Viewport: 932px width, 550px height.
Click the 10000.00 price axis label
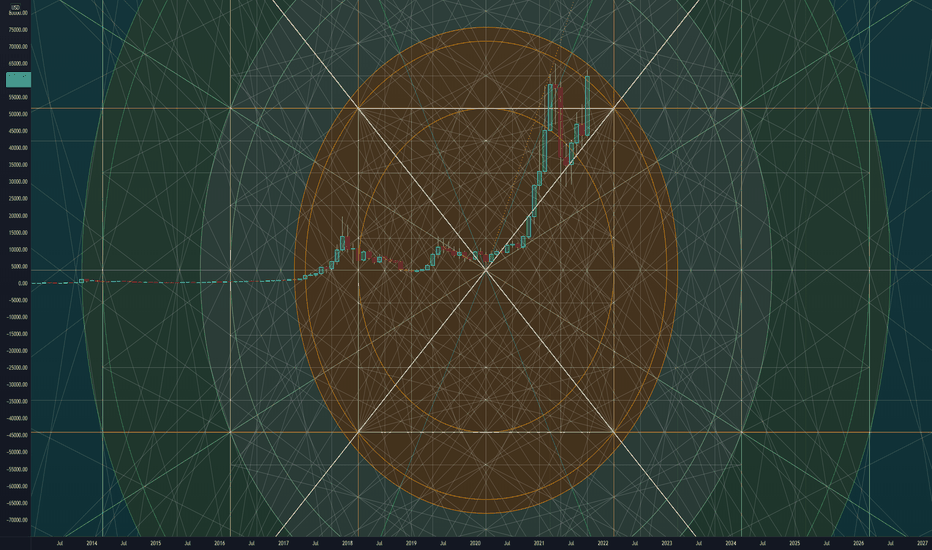[x=18, y=250]
